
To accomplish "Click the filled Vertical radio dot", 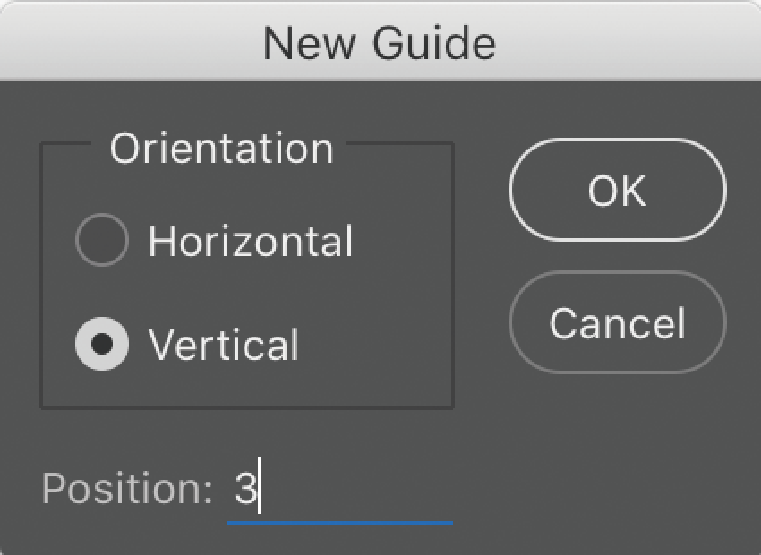I will click(102, 345).
